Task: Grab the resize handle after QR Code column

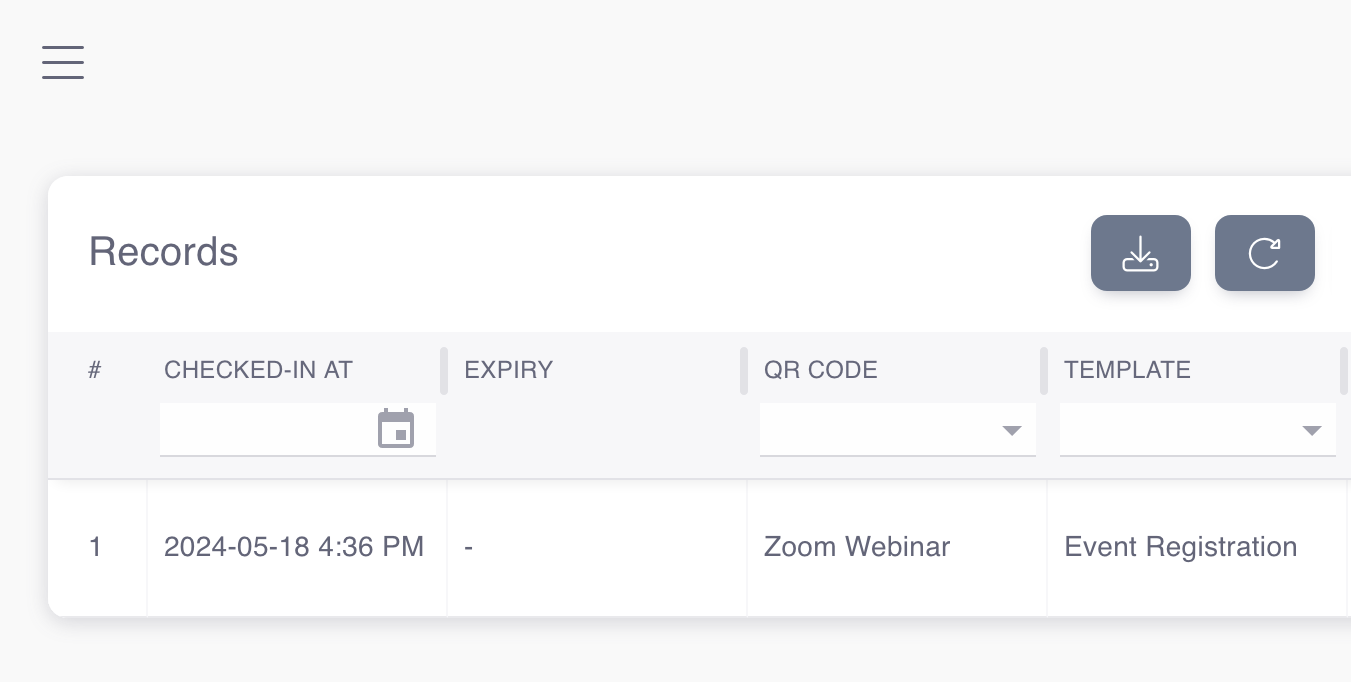Action: [x=1044, y=371]
